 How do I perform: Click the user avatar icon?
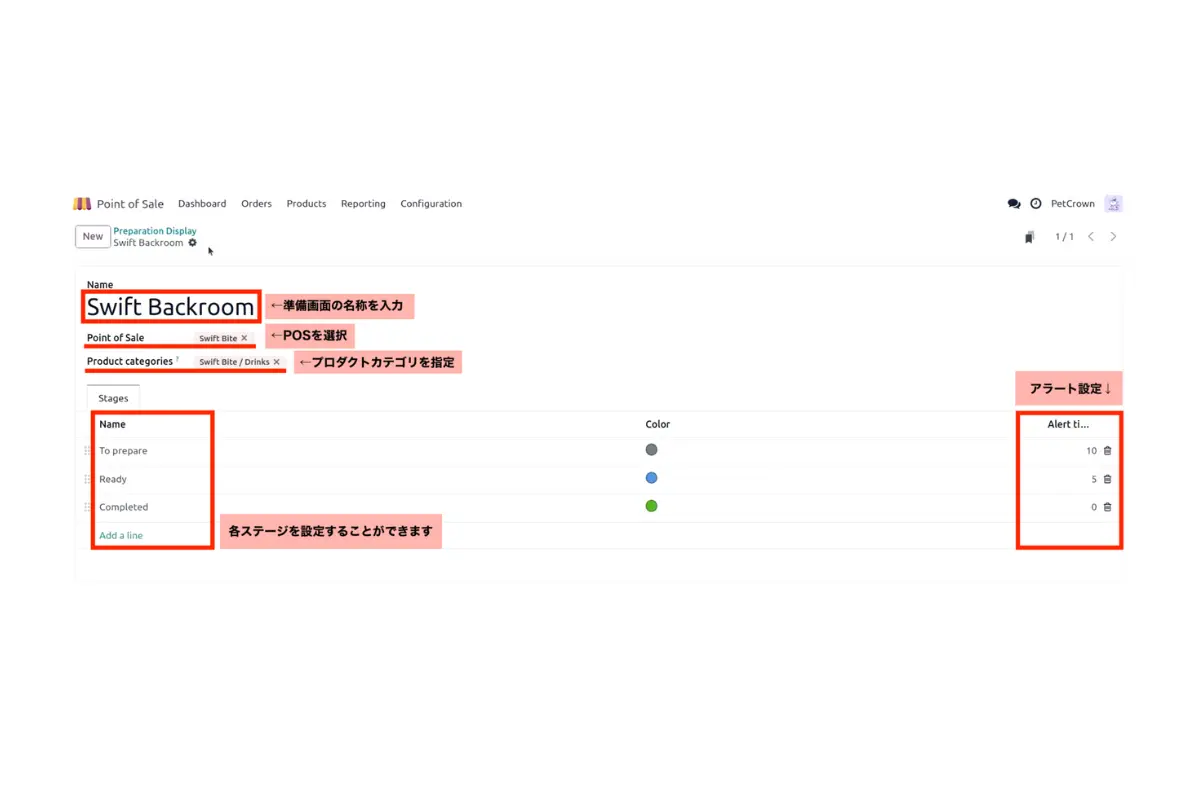pos(1113,204)
